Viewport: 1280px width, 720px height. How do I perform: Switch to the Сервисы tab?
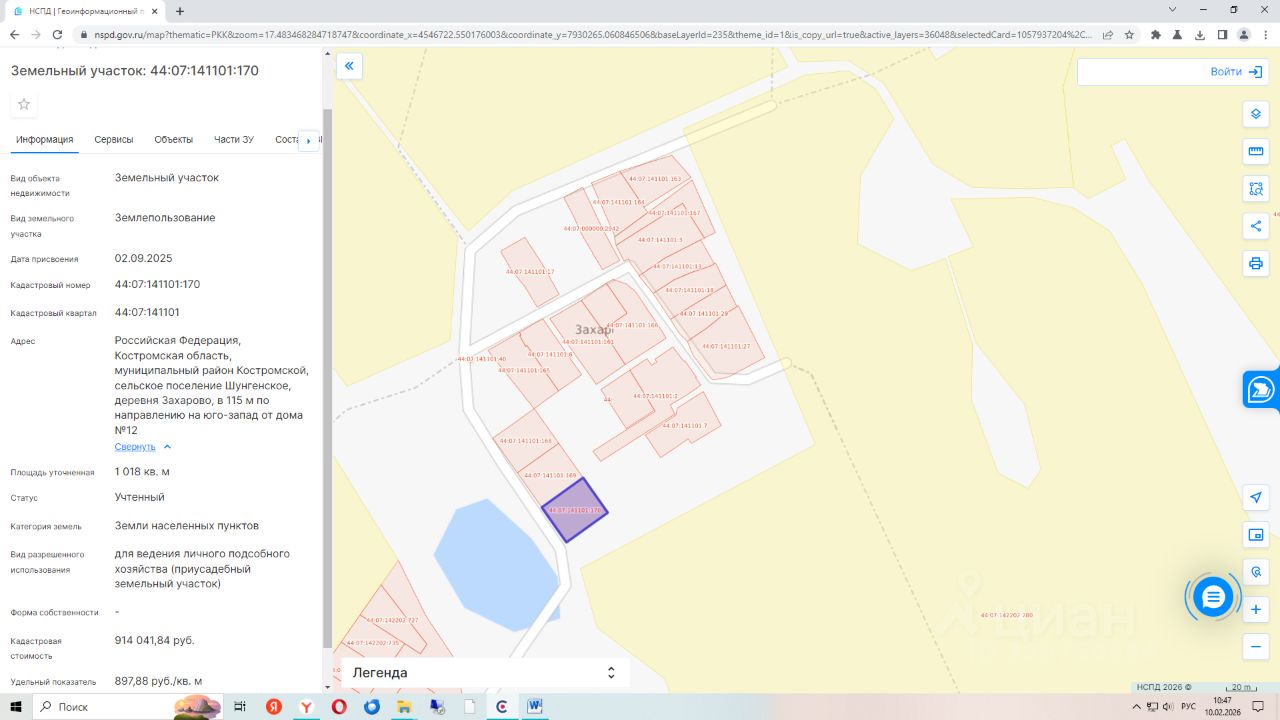tap(114, 140)
